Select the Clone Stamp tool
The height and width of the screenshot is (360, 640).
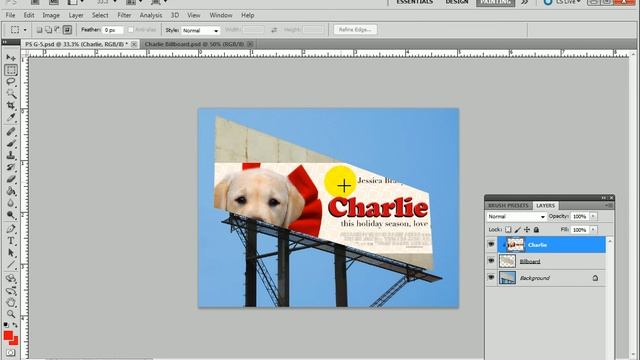point(11,155)
